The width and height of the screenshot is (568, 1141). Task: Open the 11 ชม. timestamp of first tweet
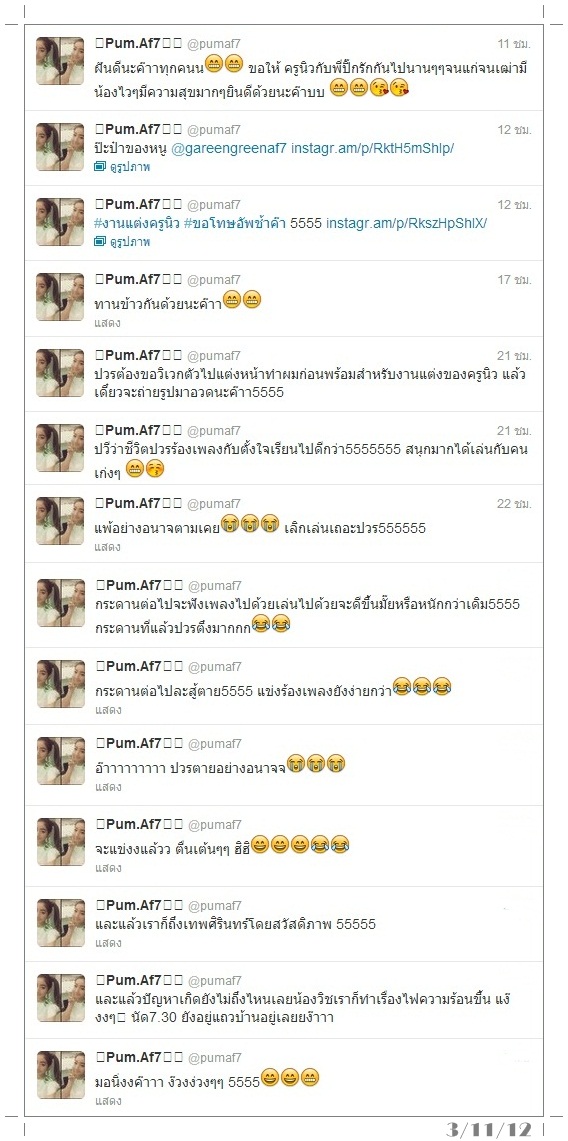click(514, 43)
